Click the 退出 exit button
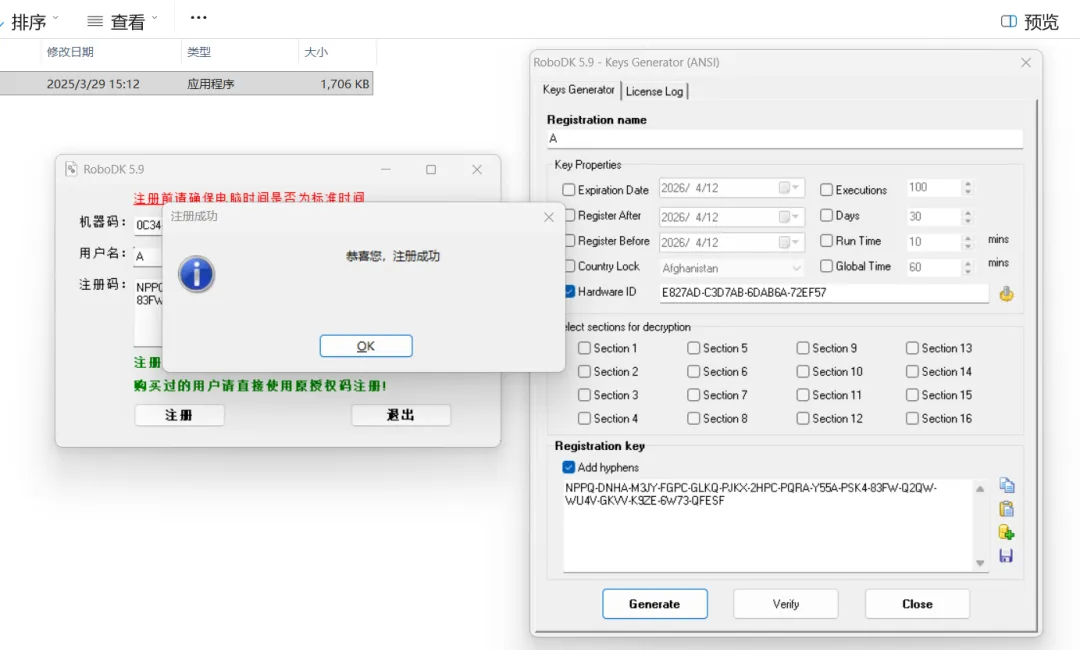1080x650 pixels. pos(401,415)
